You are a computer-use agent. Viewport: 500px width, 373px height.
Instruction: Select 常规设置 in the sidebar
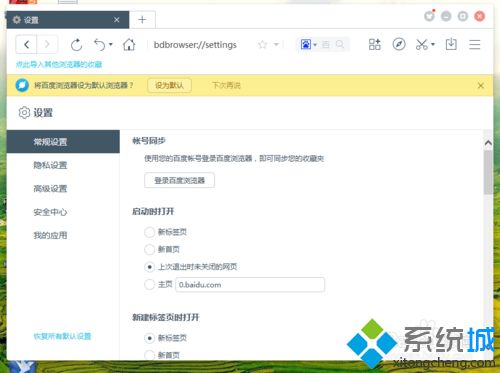pyautogui.click(x=63, y=142)
